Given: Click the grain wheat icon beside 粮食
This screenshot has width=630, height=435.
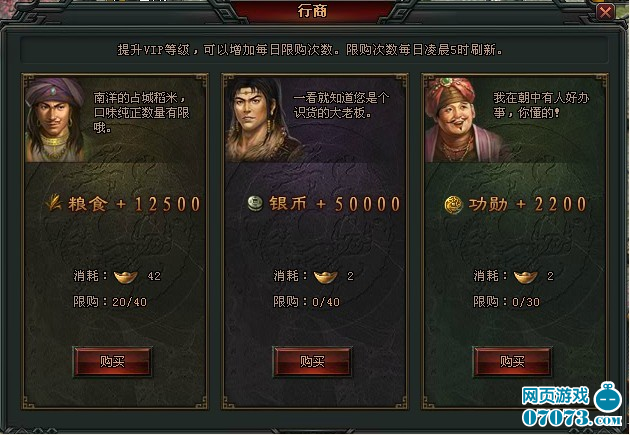Looking at the screenshot, I should coord(53,203).
